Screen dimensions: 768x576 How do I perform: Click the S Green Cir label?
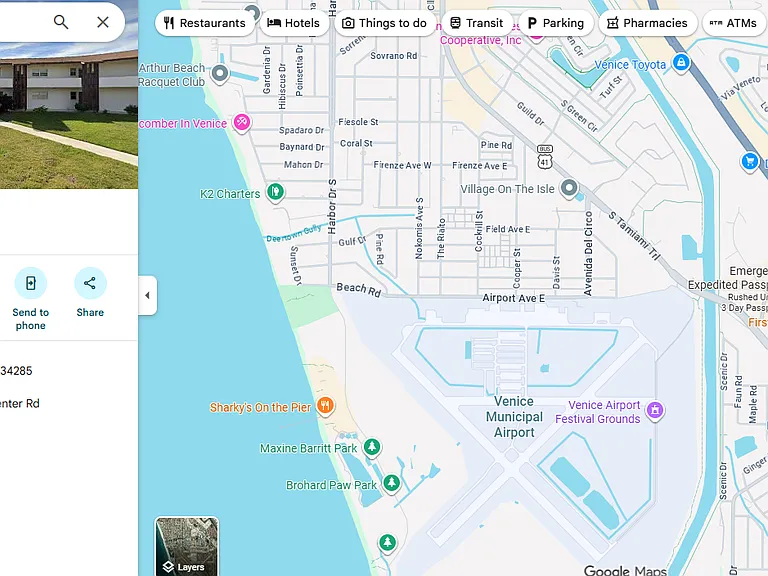click(x=579, y=116)
